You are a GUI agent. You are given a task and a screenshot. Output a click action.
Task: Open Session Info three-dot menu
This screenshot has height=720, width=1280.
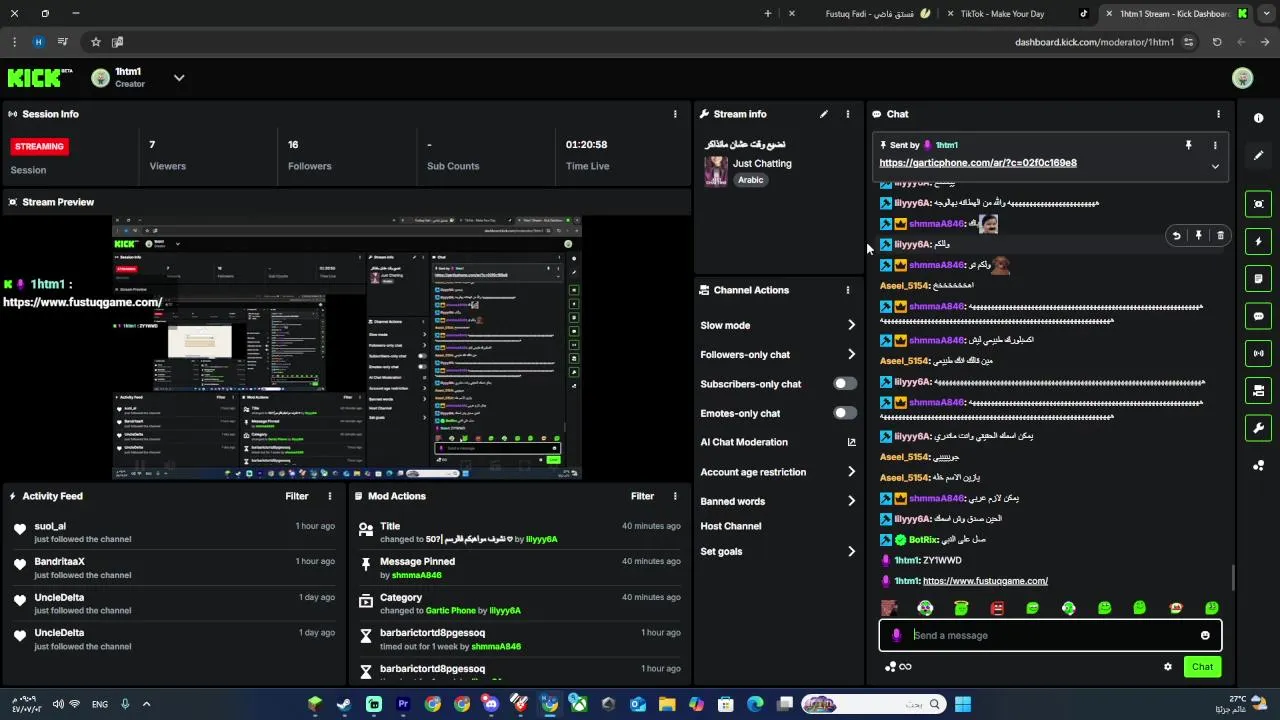click(x=675, y=114)
